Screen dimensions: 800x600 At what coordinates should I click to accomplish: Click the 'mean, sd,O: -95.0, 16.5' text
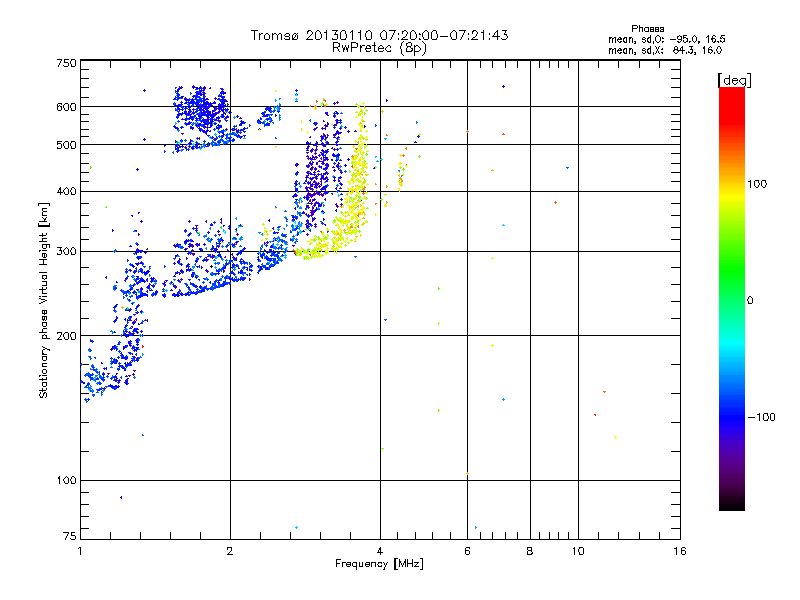tap(666, 39)
